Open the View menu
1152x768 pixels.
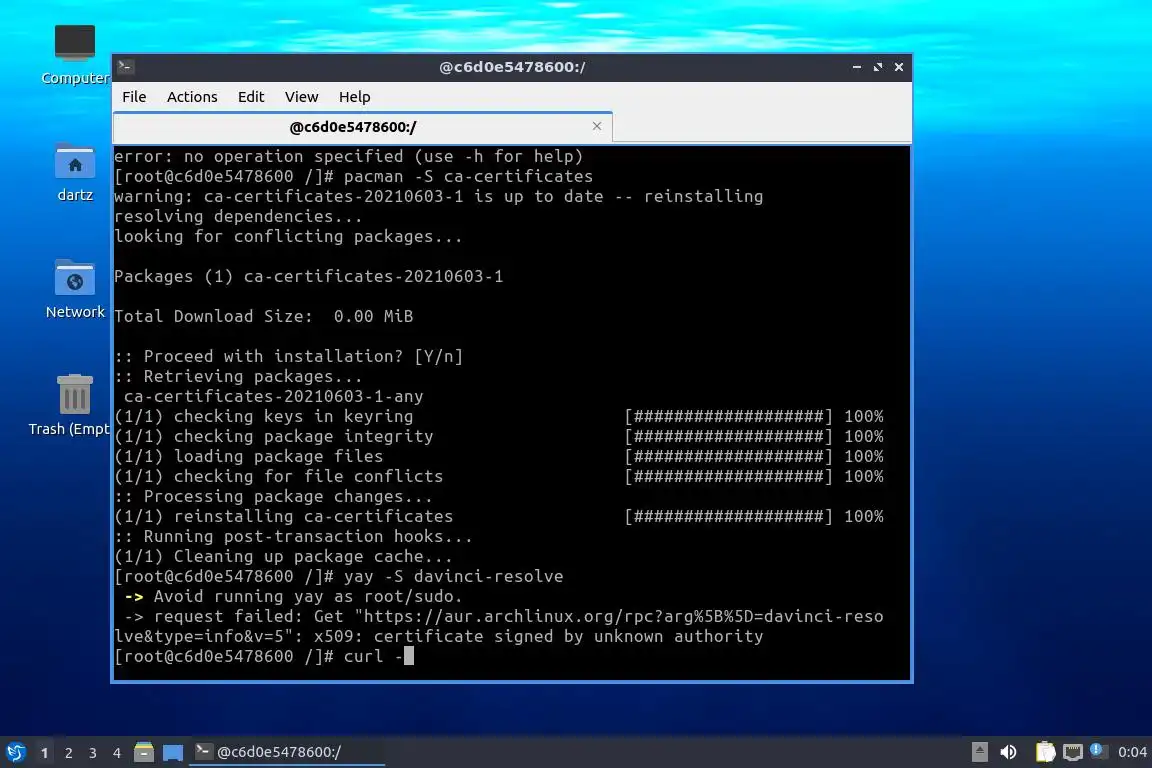[301, 97]
